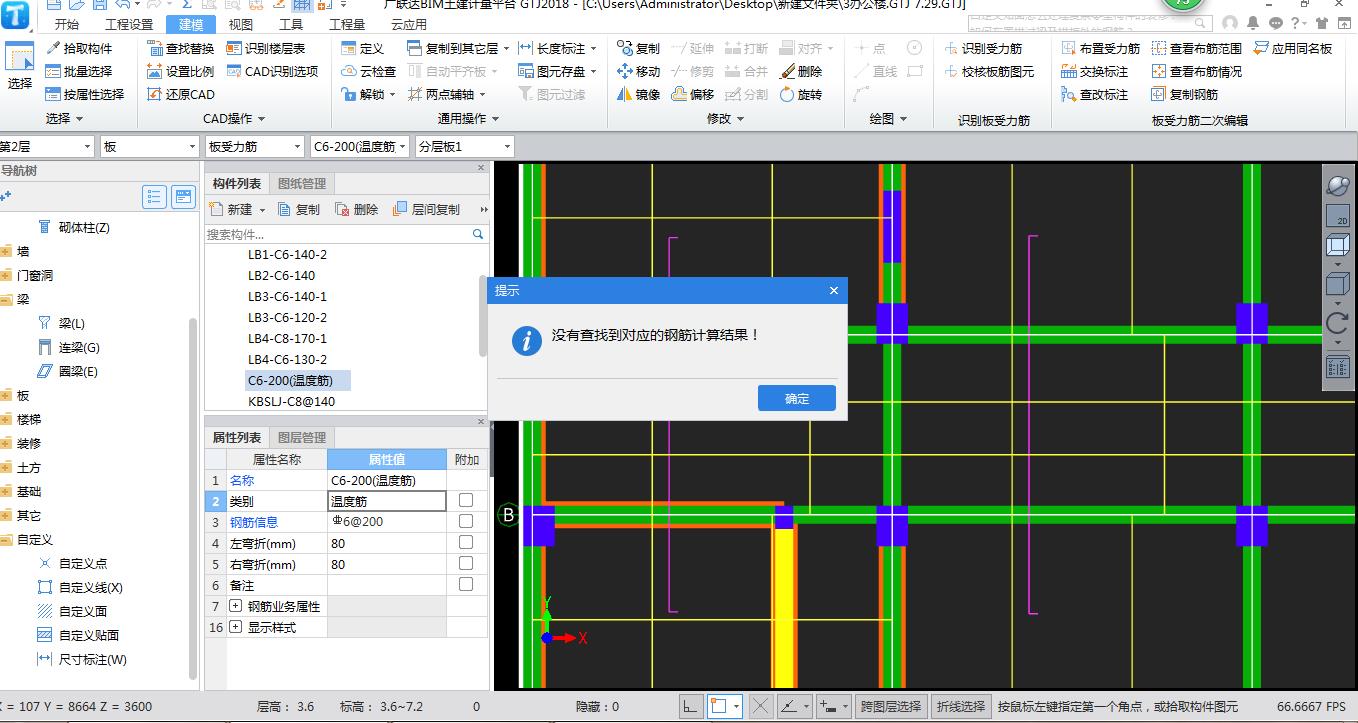Tick the 钢筋信息 row 附加 checkbox
The width and height of the screenshot is (1358, 723).
click(466, 521)
